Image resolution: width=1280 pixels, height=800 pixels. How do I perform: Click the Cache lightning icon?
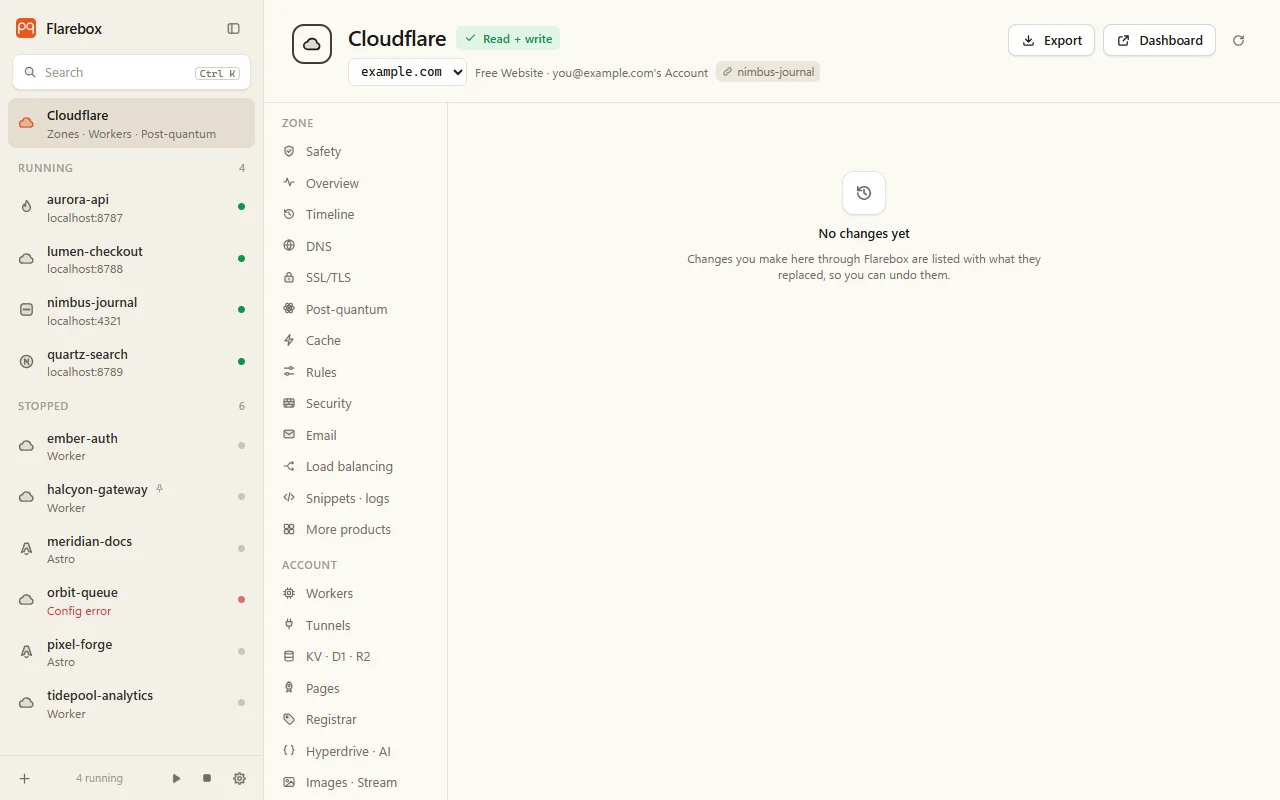289,340
